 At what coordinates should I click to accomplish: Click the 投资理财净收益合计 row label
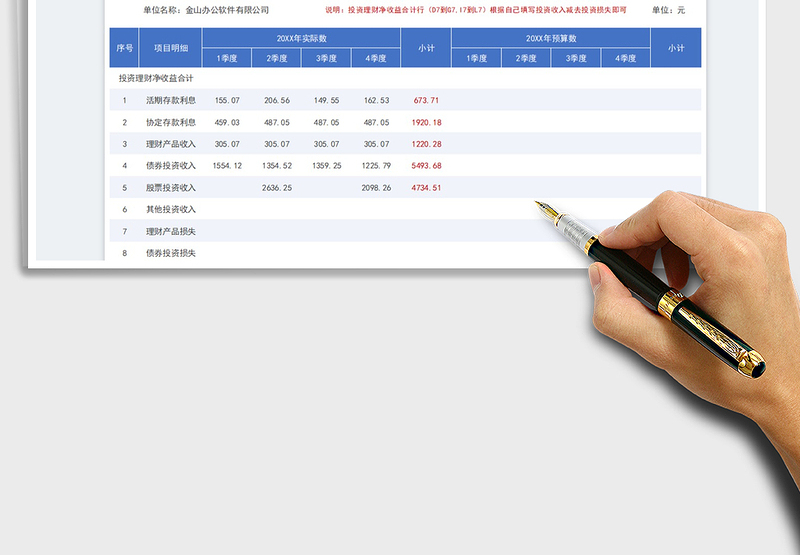(156, 78)
